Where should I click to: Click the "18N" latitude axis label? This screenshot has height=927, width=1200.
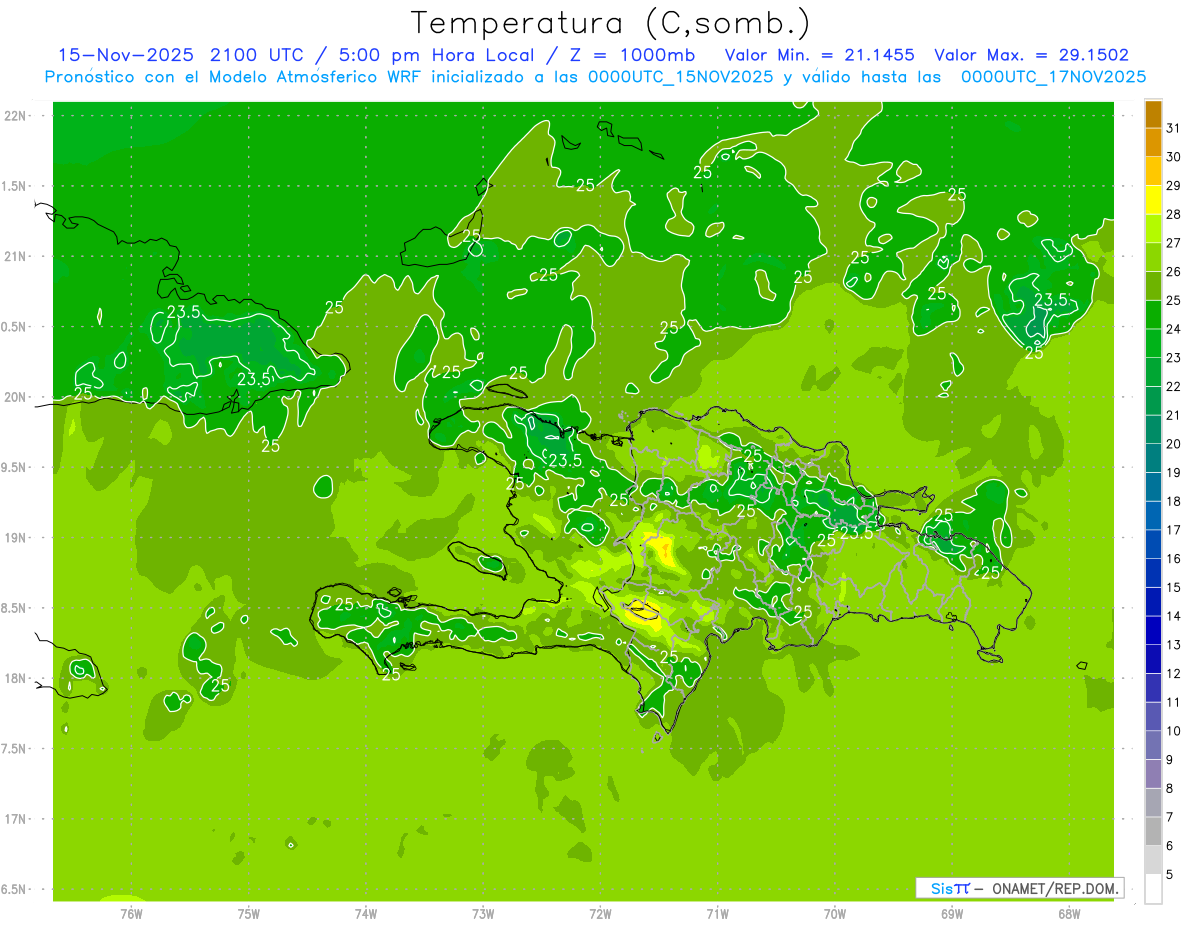[x=15, y=678]
